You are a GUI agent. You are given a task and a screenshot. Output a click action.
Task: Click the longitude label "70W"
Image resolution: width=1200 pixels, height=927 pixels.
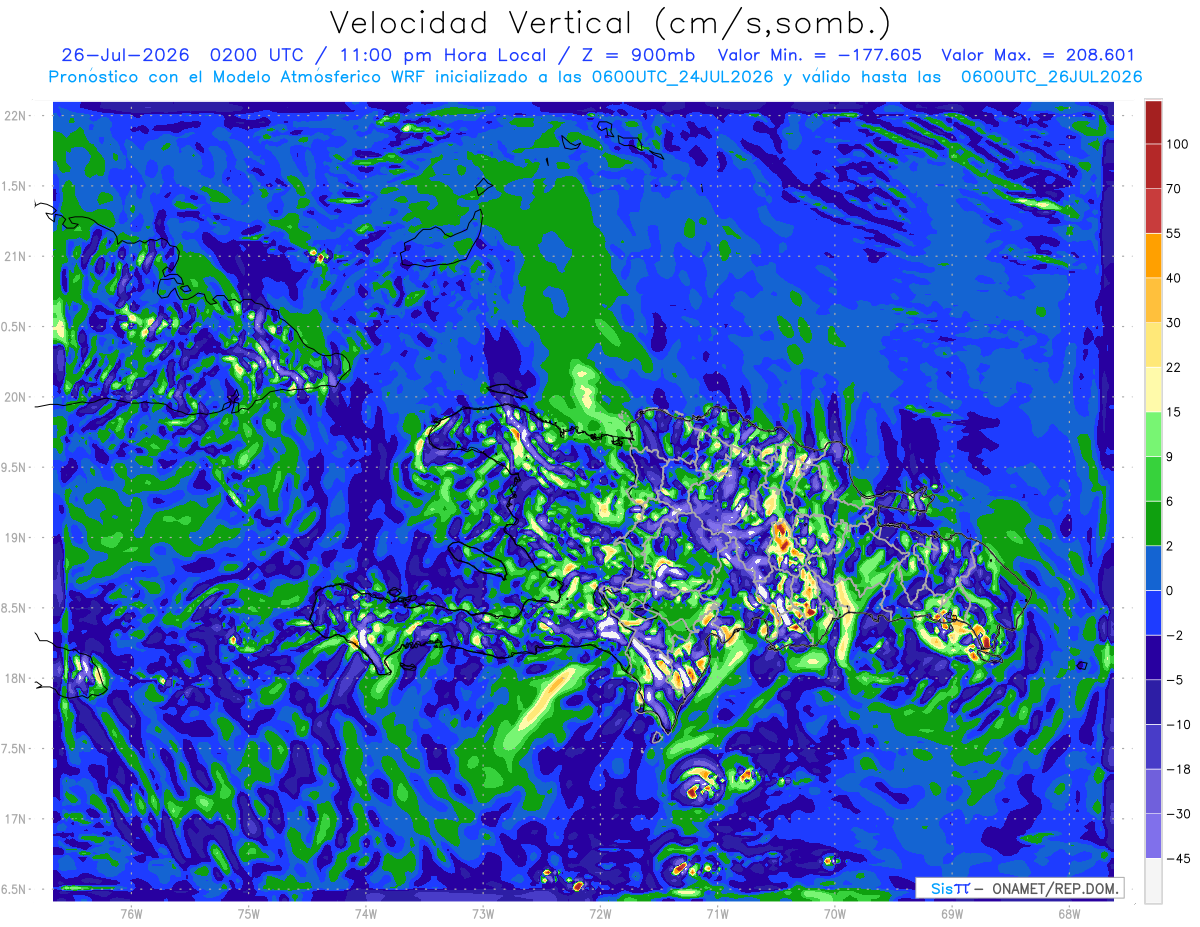(835, 913)
